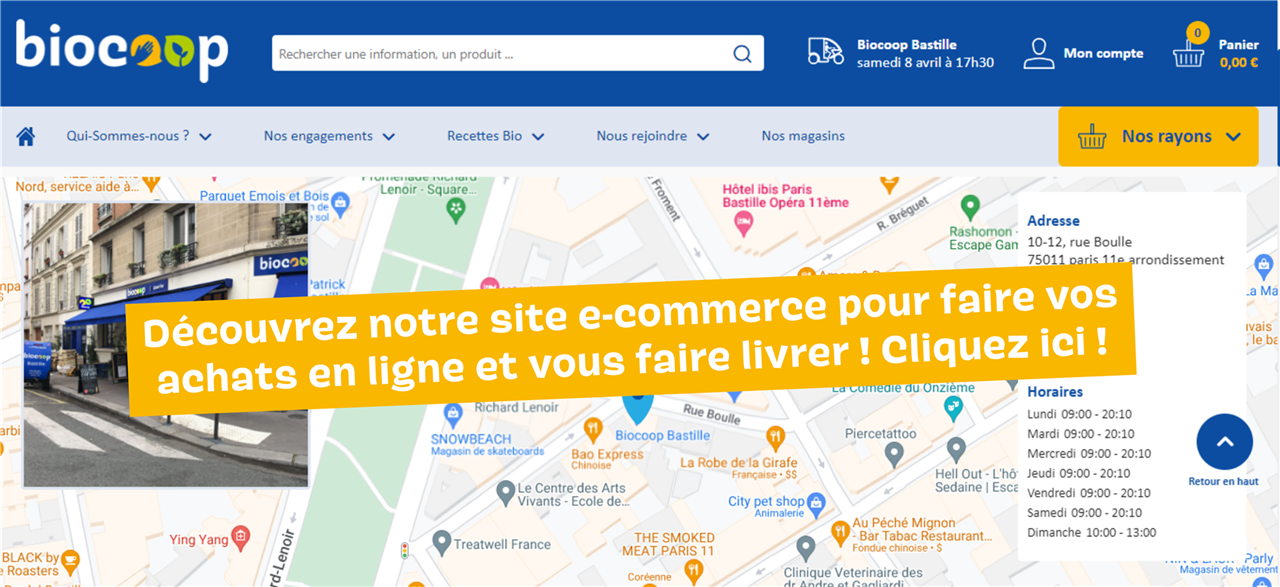Viewport: 1280px width, 587px height.
Task: Click the Piercetattoo map marker
Action: coord(894,453)
